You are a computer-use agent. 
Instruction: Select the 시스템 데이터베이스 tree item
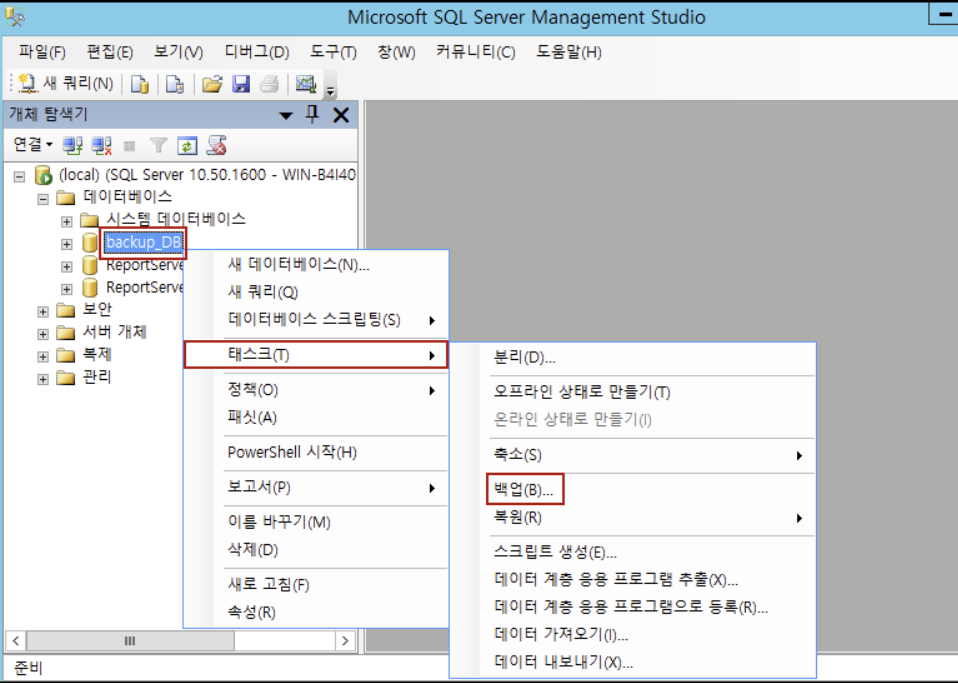point(176,219)
